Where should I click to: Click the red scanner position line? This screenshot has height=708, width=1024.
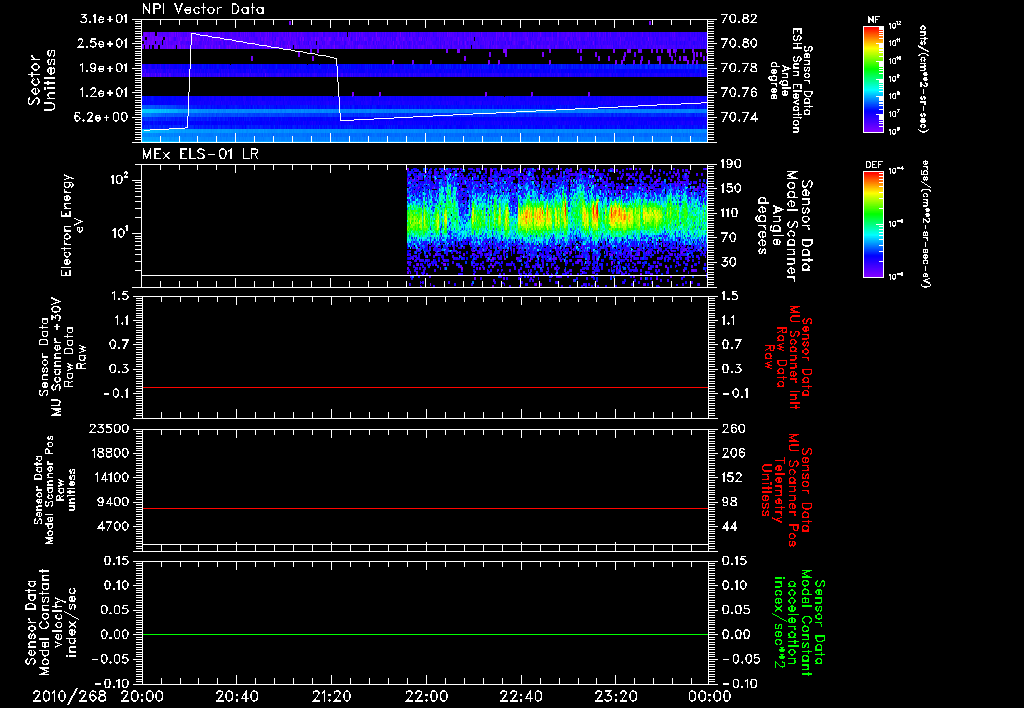click(426, 509)
